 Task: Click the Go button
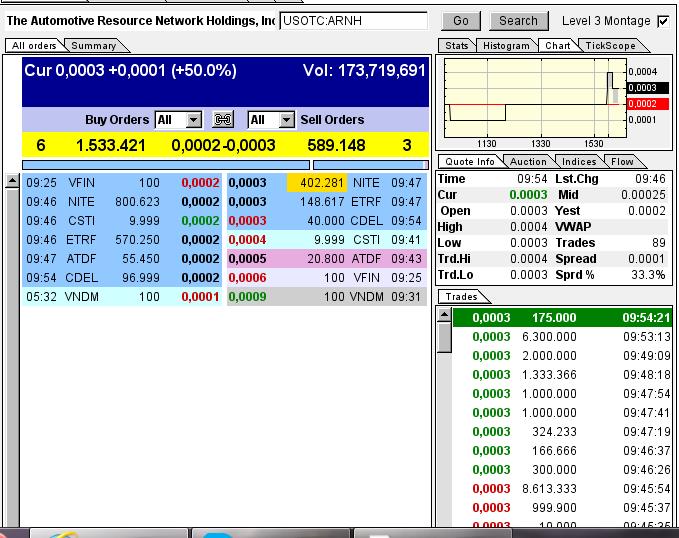461,21
